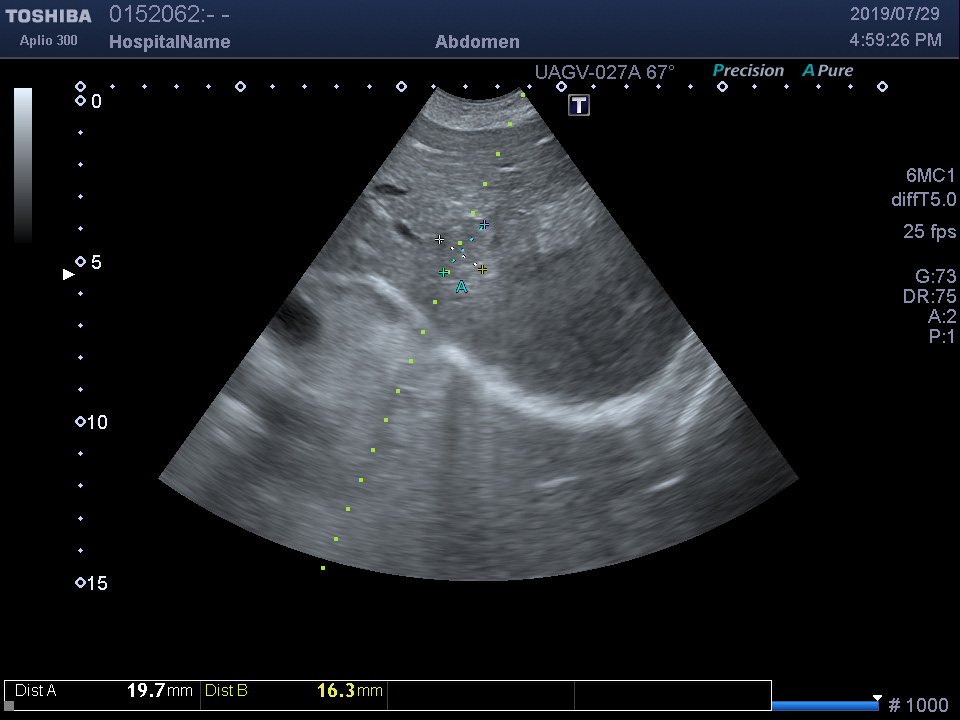Select the green caliper left of A label
The height and width of the screenshot is (720, 960).
[x=444, y=272]
